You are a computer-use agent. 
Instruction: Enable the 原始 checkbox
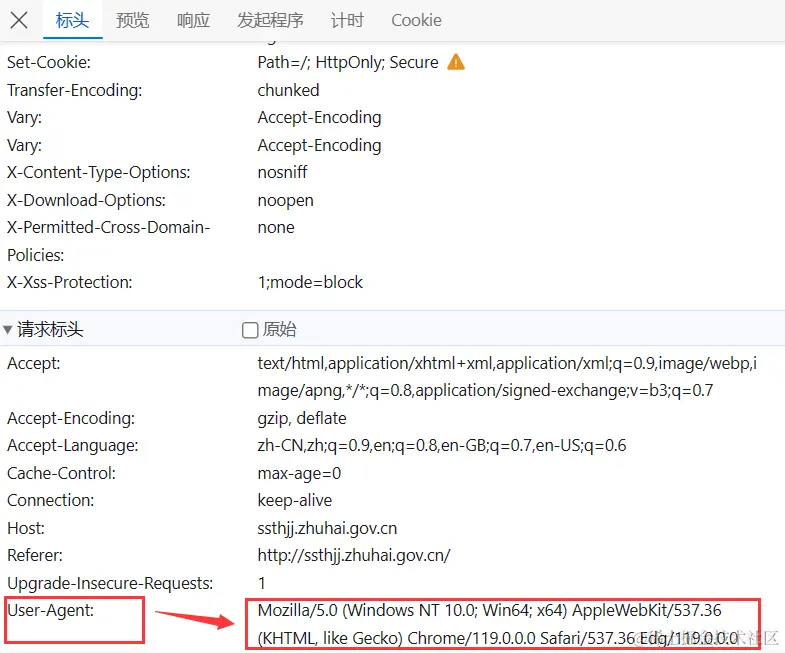click(250, 330)
